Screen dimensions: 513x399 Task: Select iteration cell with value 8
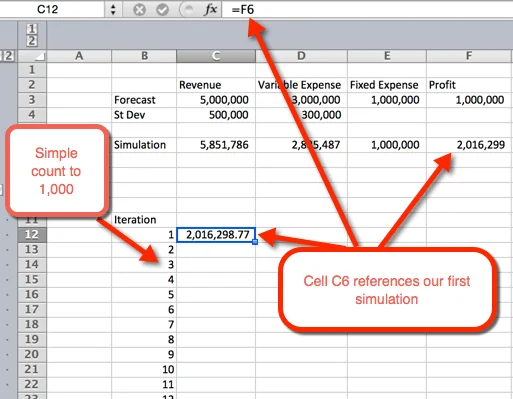pos(144,340)
